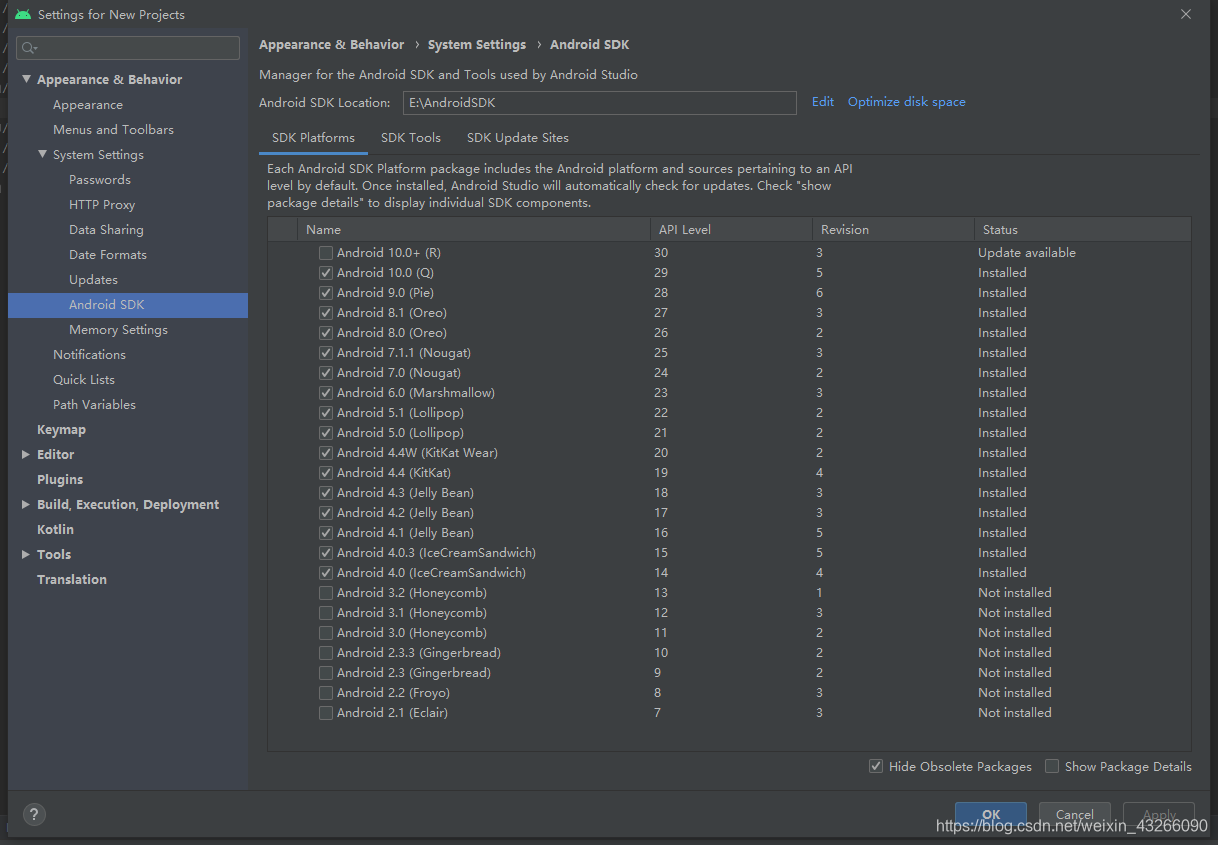Select Passwords under System Settings

click(100, 180)
